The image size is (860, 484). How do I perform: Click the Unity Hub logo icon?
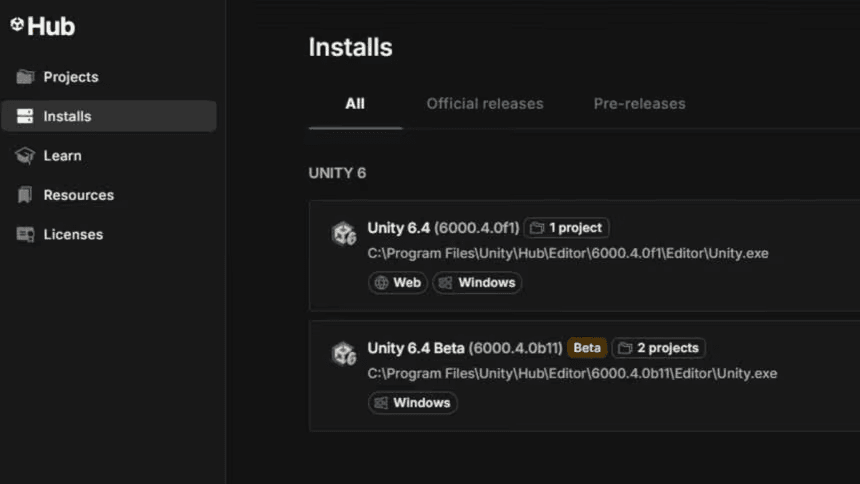click(x=17, y=24)
